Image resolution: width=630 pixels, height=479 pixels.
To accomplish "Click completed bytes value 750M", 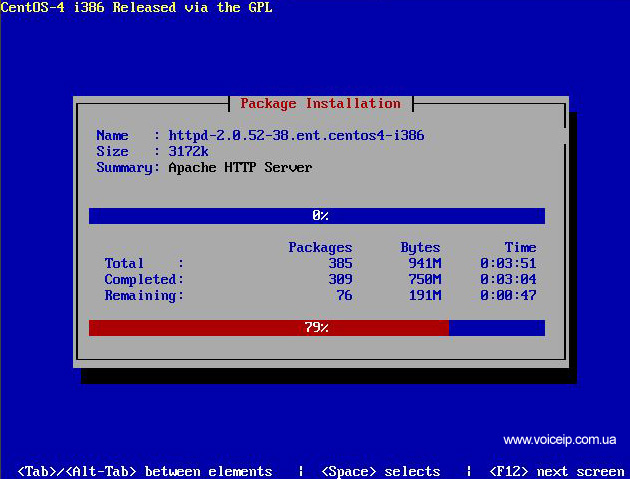I will coord(425,279).
